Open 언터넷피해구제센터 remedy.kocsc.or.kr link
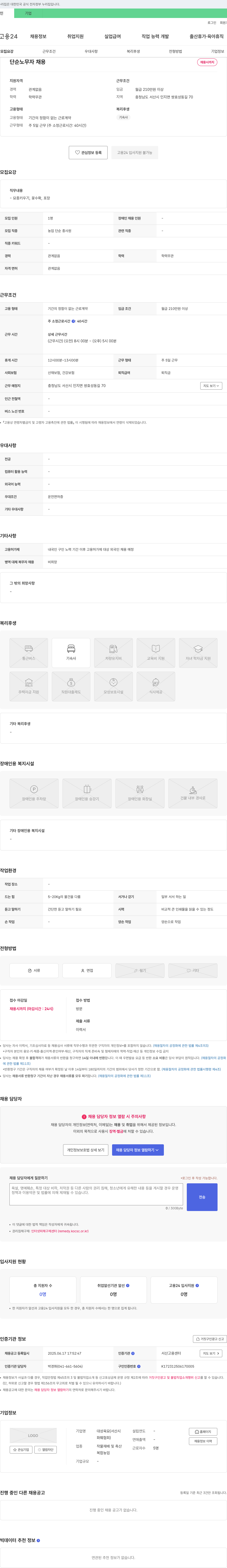The image size is (227, 1568). tap(60, 1231)
